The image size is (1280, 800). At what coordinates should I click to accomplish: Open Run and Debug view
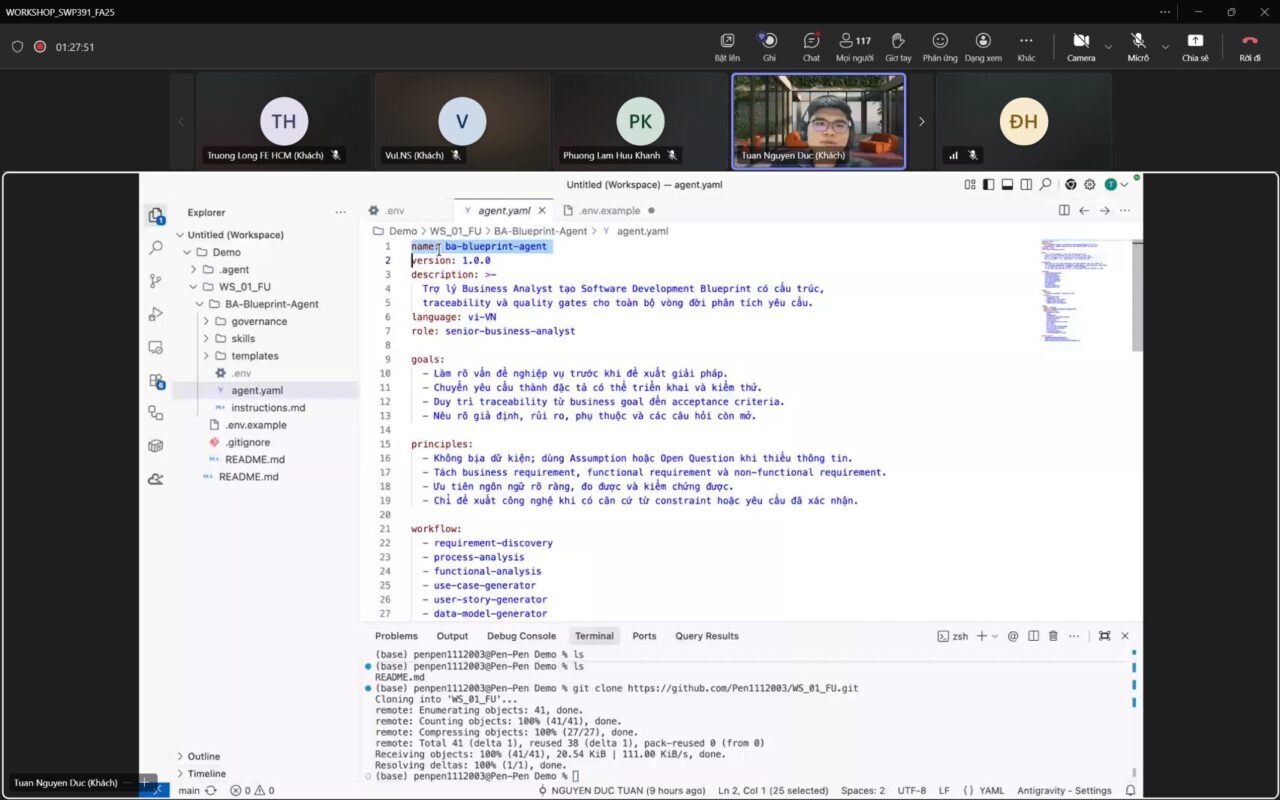pyautogui.click(x=156, y=314)
